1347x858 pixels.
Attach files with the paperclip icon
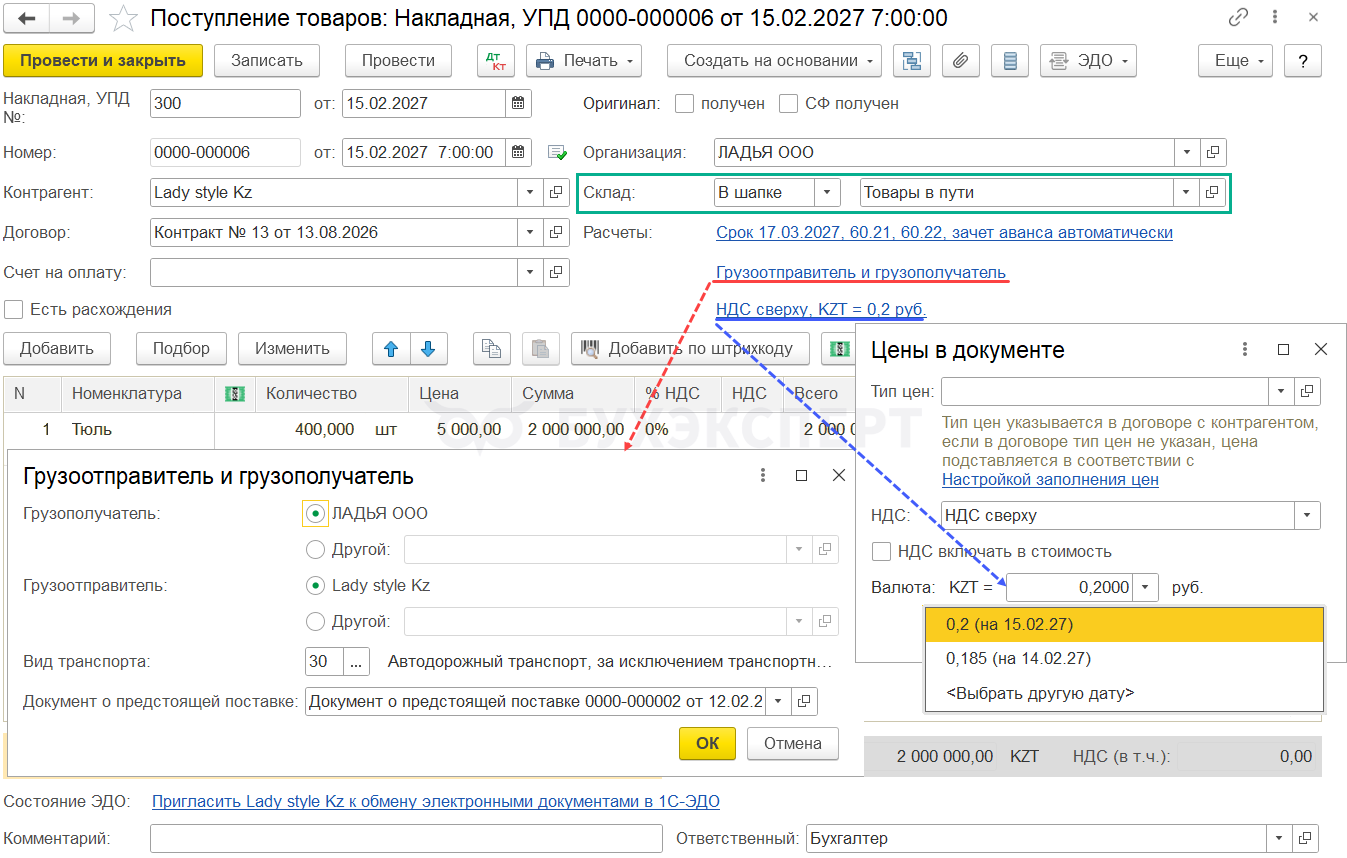(960, 60)
